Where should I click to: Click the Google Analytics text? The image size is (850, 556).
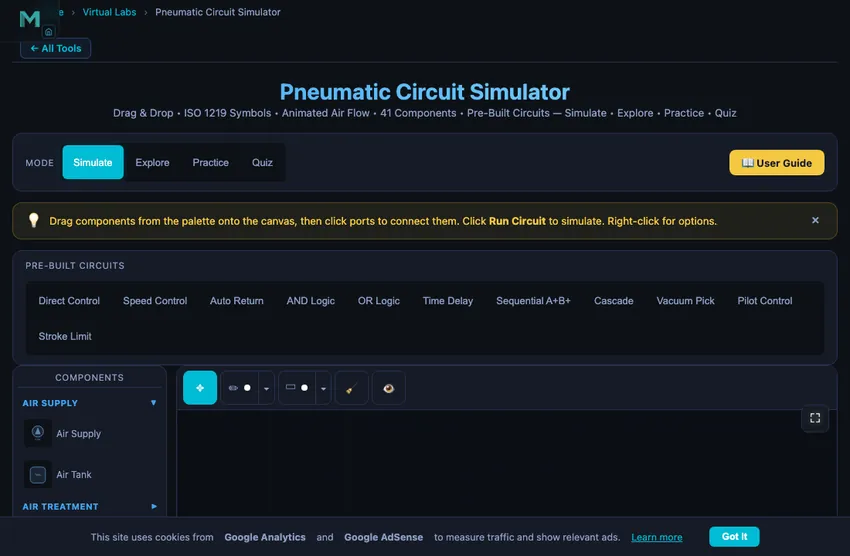(265, 537)
